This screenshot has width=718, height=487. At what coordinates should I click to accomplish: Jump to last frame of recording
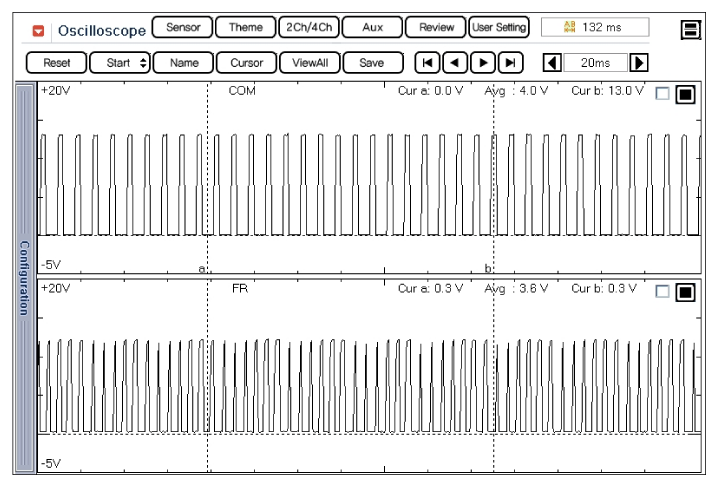click(x=511, y=62)
